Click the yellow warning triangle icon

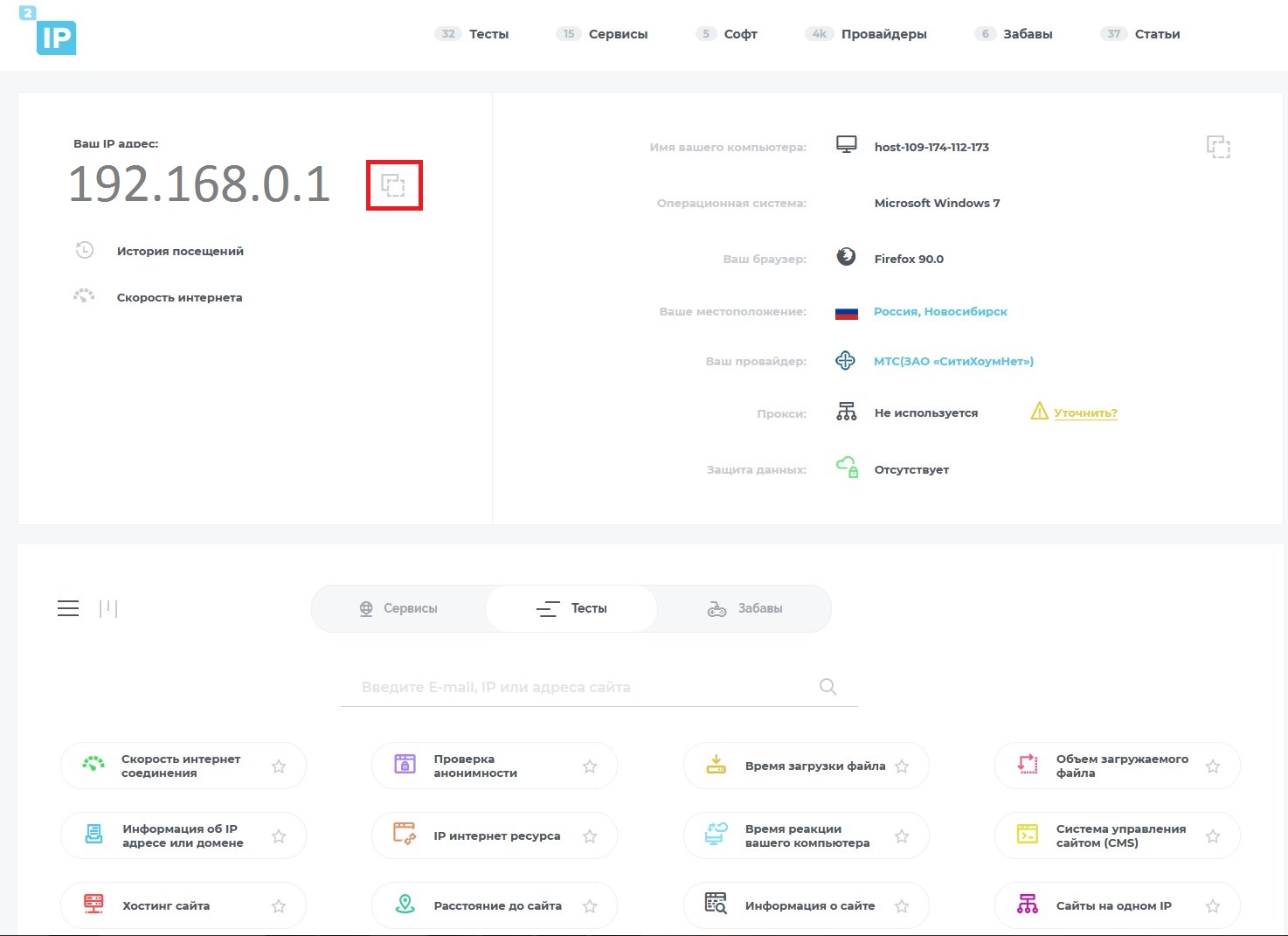pos(1039,411)
